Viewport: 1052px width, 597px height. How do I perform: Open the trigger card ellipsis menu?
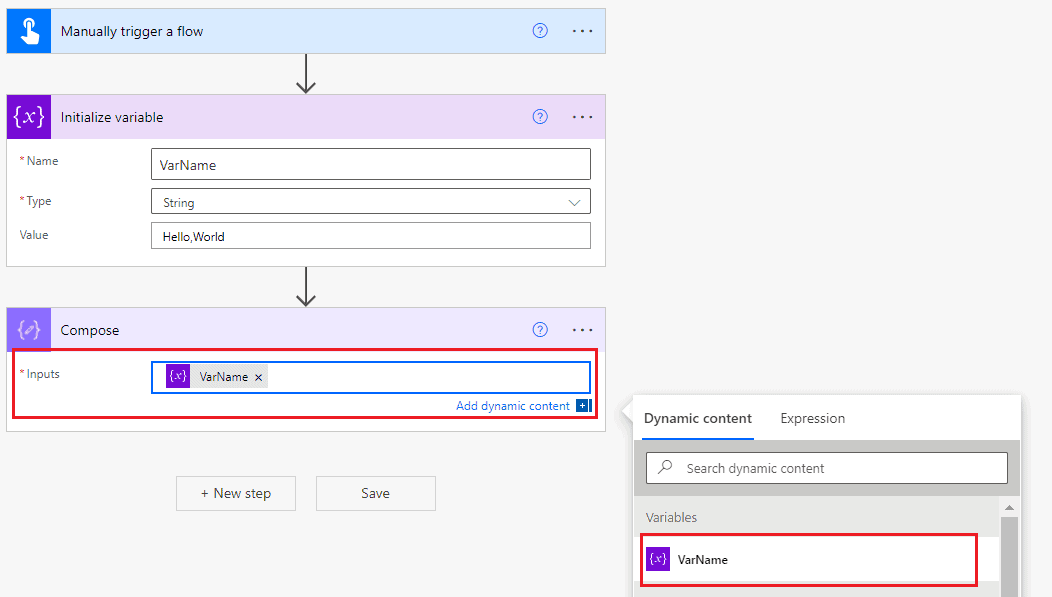point(582,30)
